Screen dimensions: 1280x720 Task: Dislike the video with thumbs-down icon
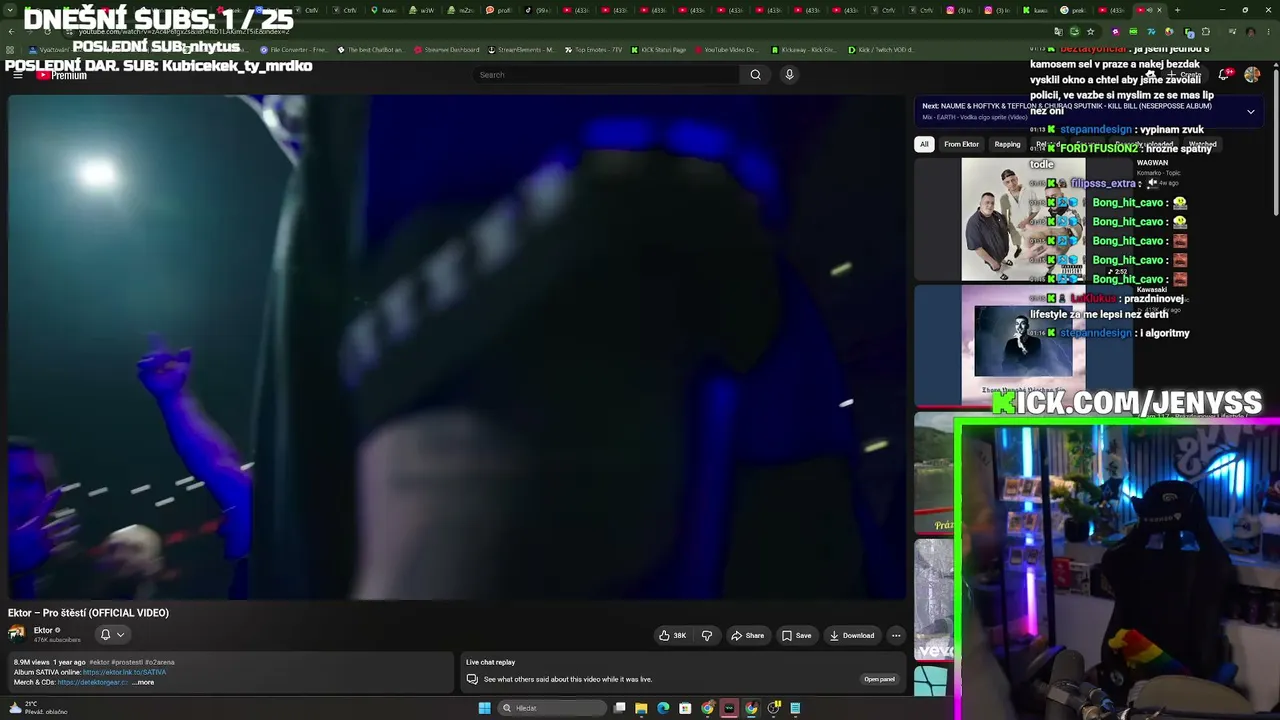point(707,635)
